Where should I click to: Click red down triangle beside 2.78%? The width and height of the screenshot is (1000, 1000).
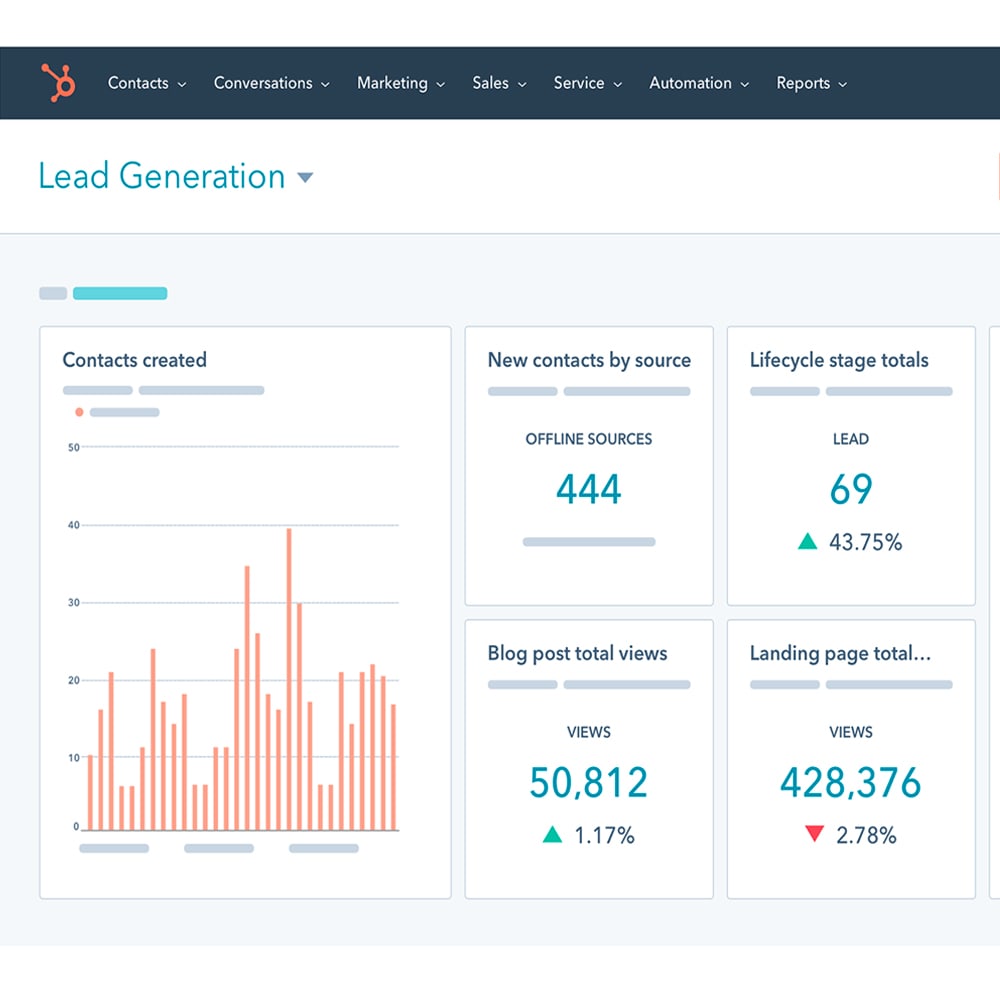tap(814, 834)
